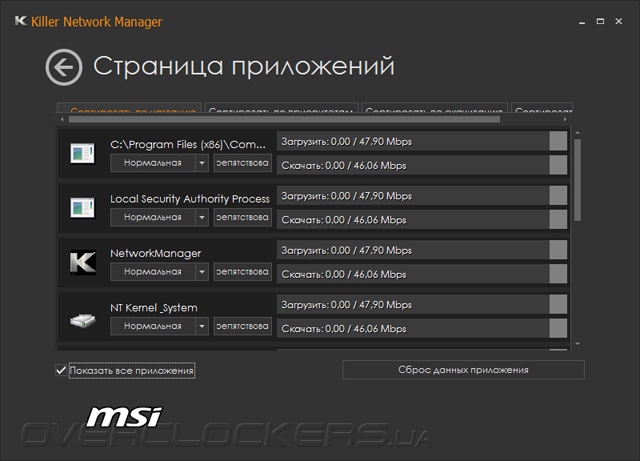Screen dimensions: 640x461
Task: Click the up arrow of vertical scrollbar
Action: pos(577,133)
